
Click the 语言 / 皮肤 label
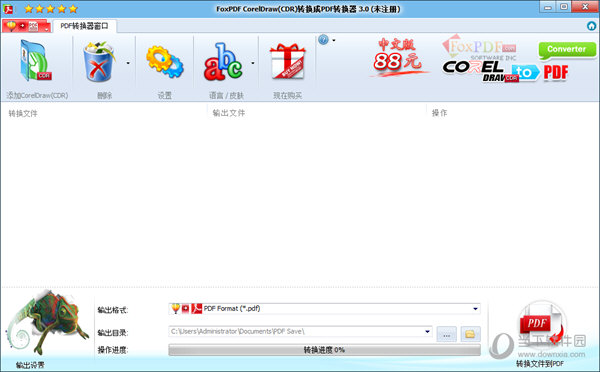pos(226,95)
